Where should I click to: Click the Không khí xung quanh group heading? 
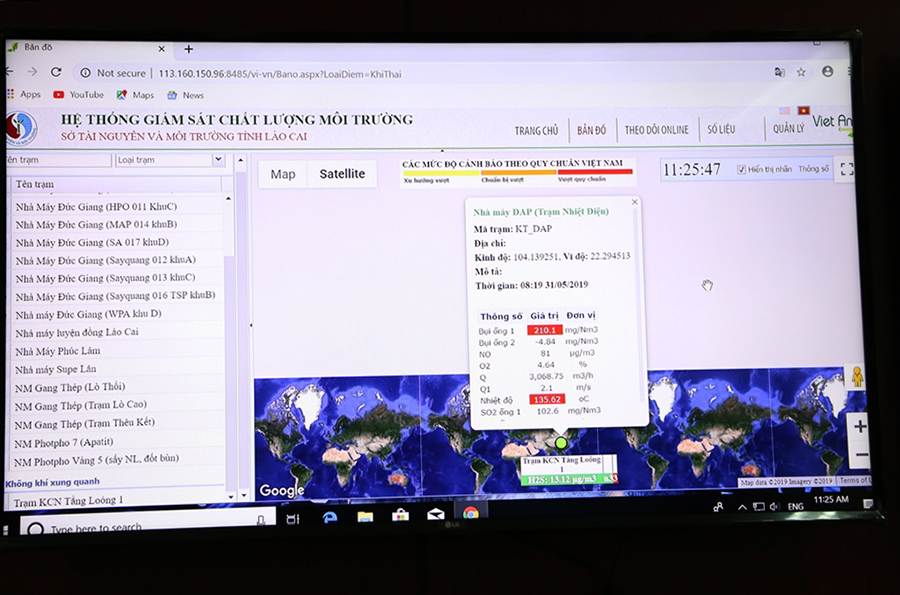tap(52, 483)
